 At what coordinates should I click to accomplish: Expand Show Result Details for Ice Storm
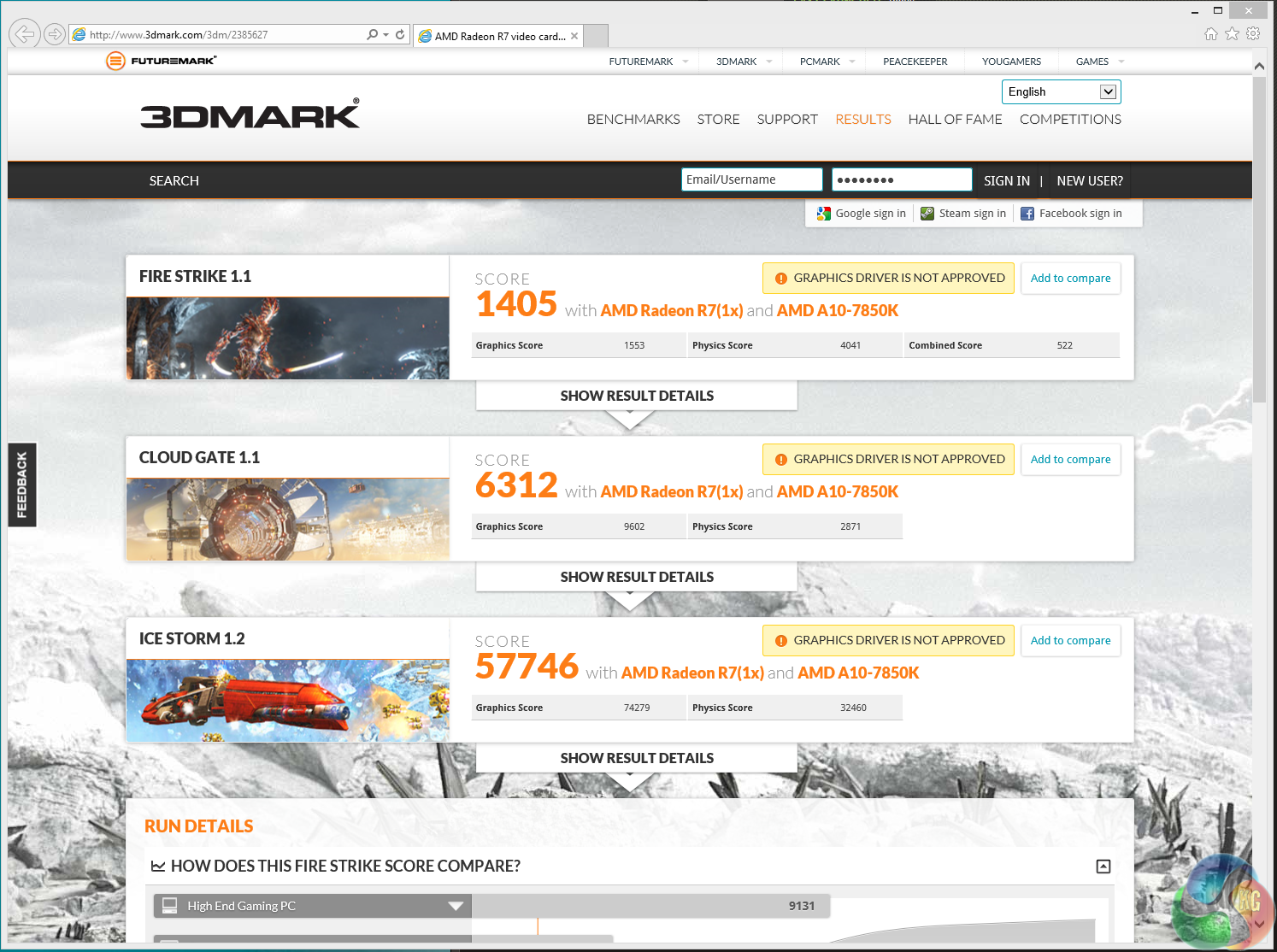(637, 758)
